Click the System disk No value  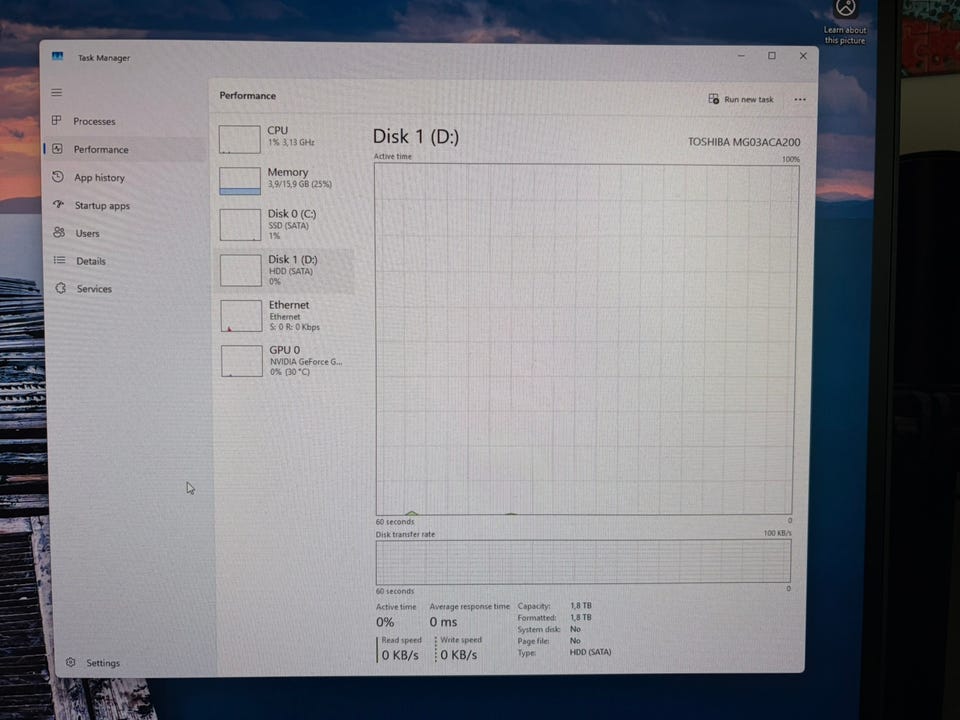[576, 629]
